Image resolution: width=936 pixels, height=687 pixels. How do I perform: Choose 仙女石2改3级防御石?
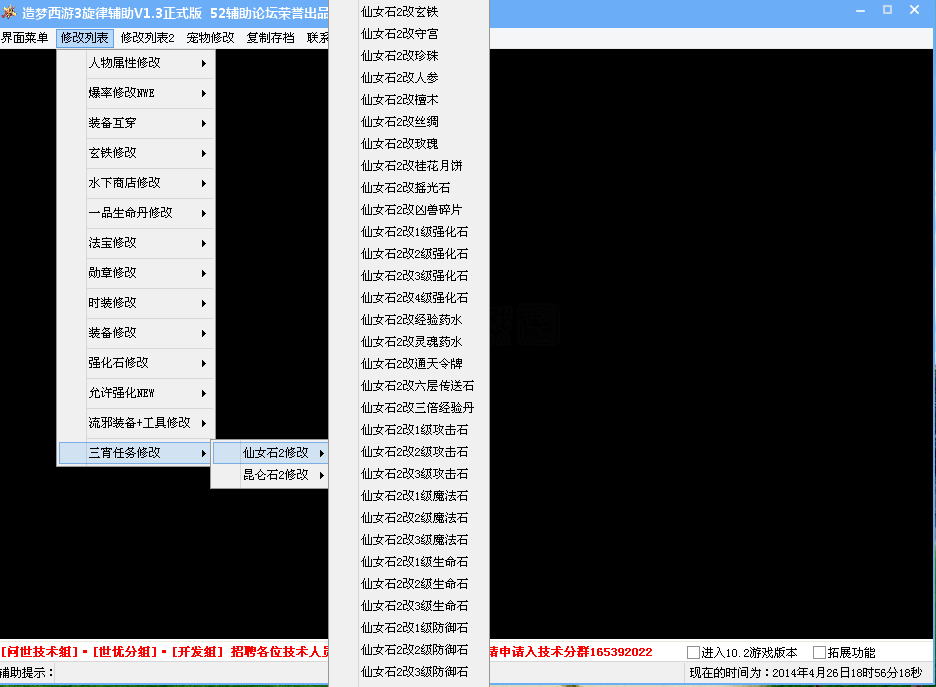click(409, 672)
